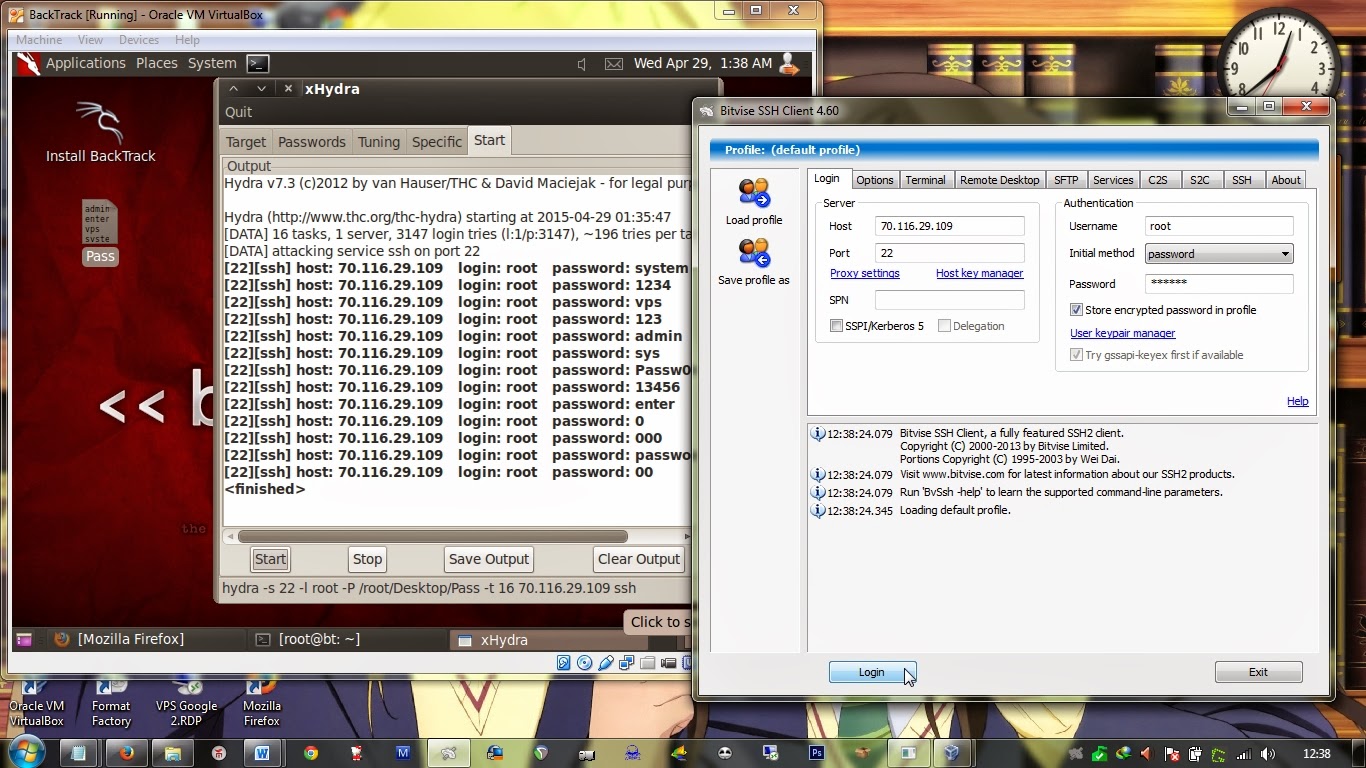Image resolution: width=1366 pixels, height=768 pixels.
Task: Click the Load profile icon in Bitvise
Action: click(754, 193)
